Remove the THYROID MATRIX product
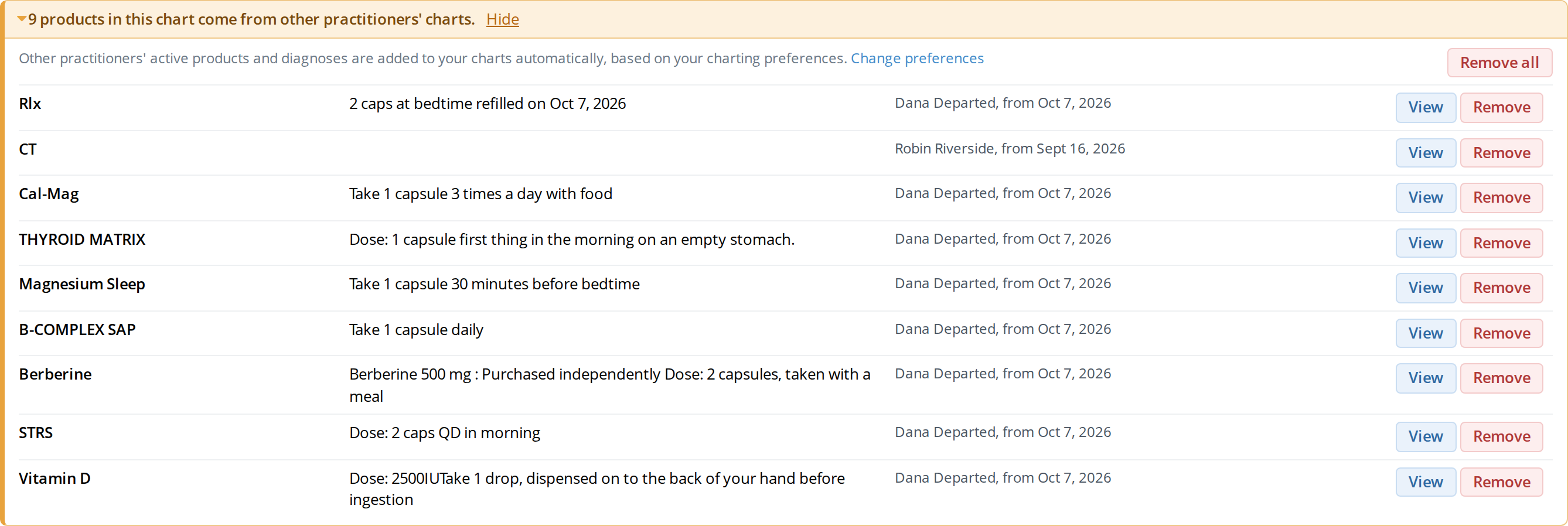1568x526 pixels. tap(1501, 243)
